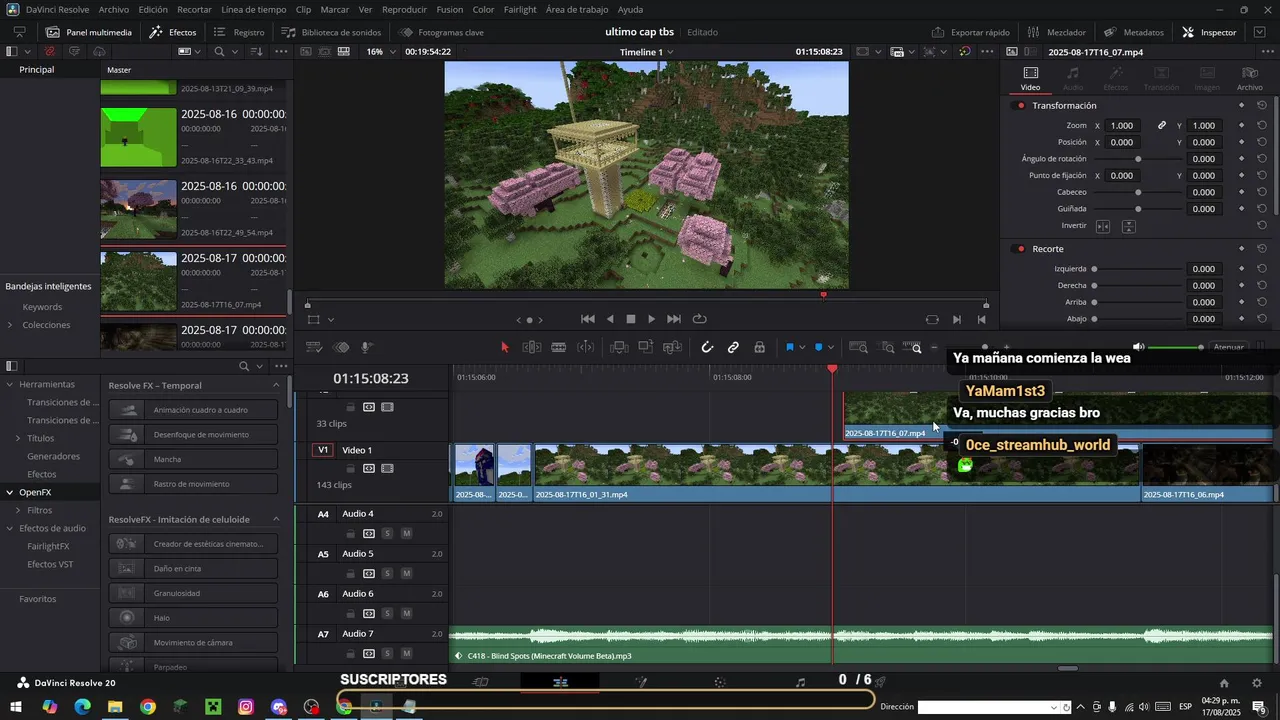Show the Mezclador panel

point(1056,32)
